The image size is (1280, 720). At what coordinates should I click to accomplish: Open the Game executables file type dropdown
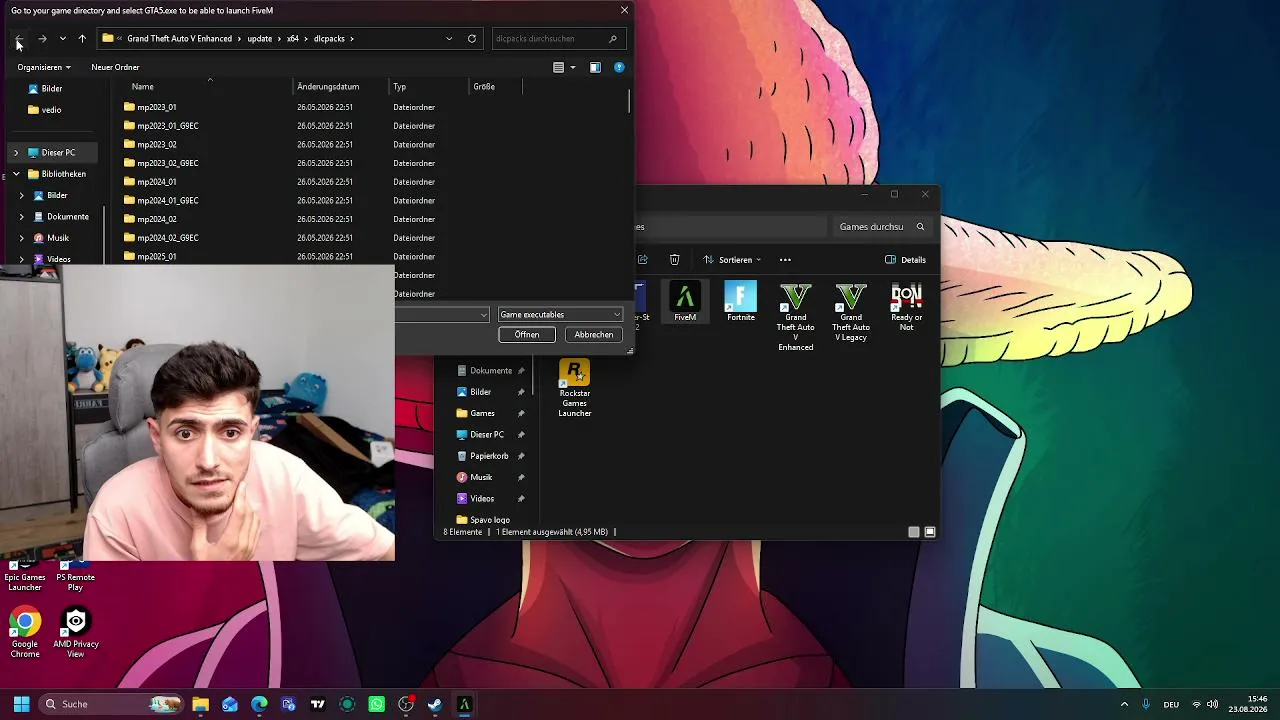tap(560, 315)
